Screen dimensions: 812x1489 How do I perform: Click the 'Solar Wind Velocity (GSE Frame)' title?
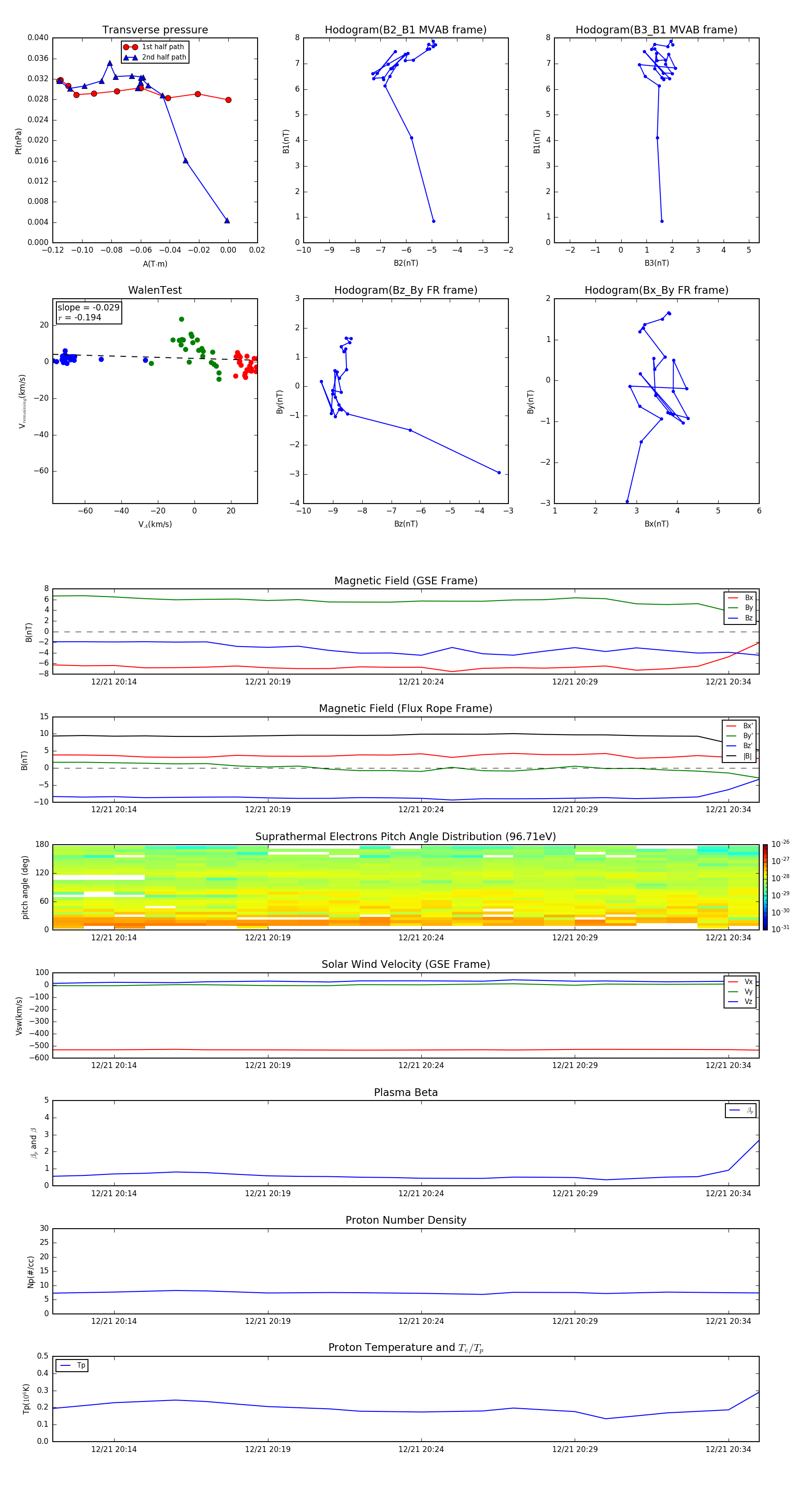[x=406, y=964]
